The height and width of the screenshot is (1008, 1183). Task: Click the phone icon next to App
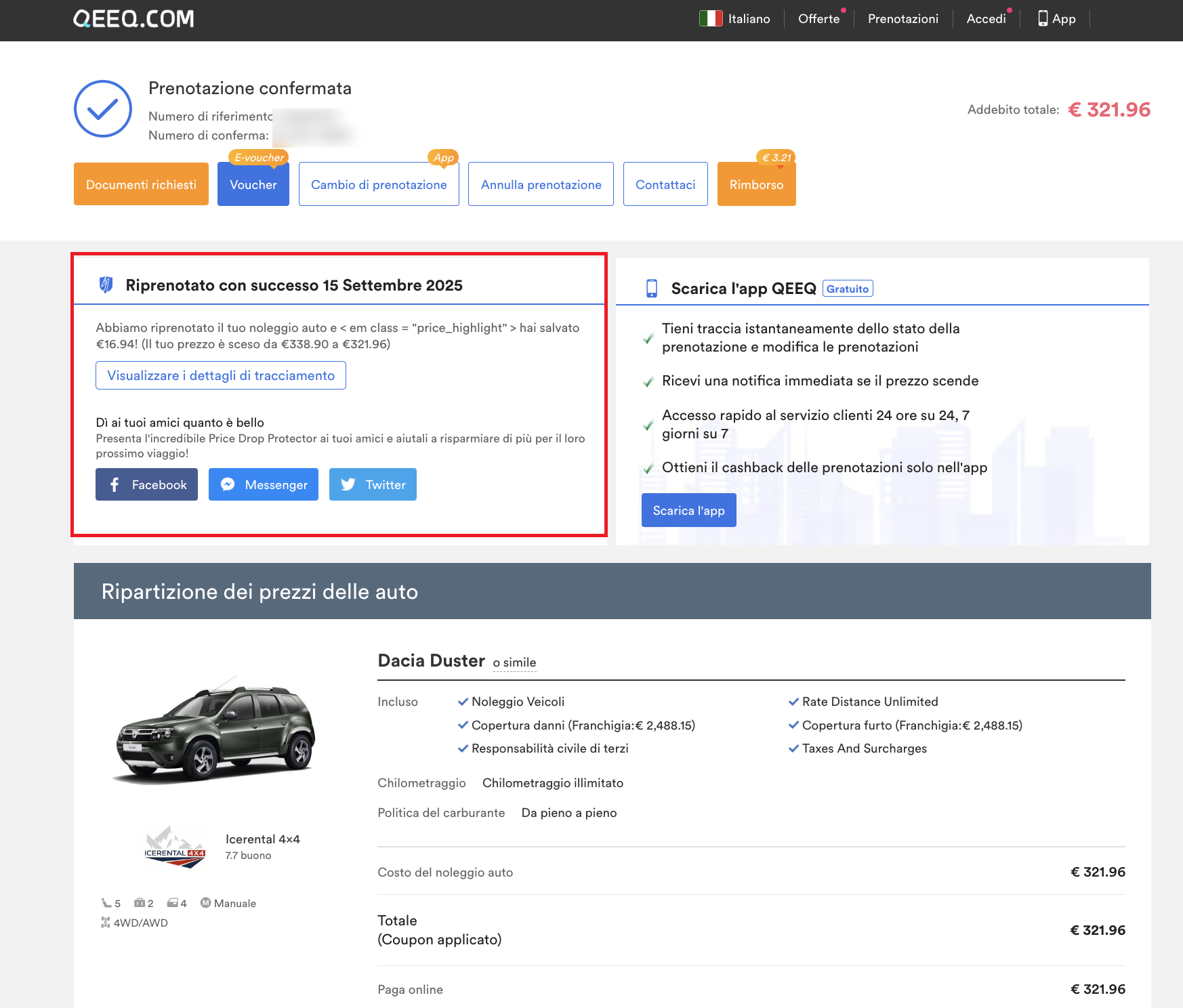pyautogui.click(x=1043, y=18)
